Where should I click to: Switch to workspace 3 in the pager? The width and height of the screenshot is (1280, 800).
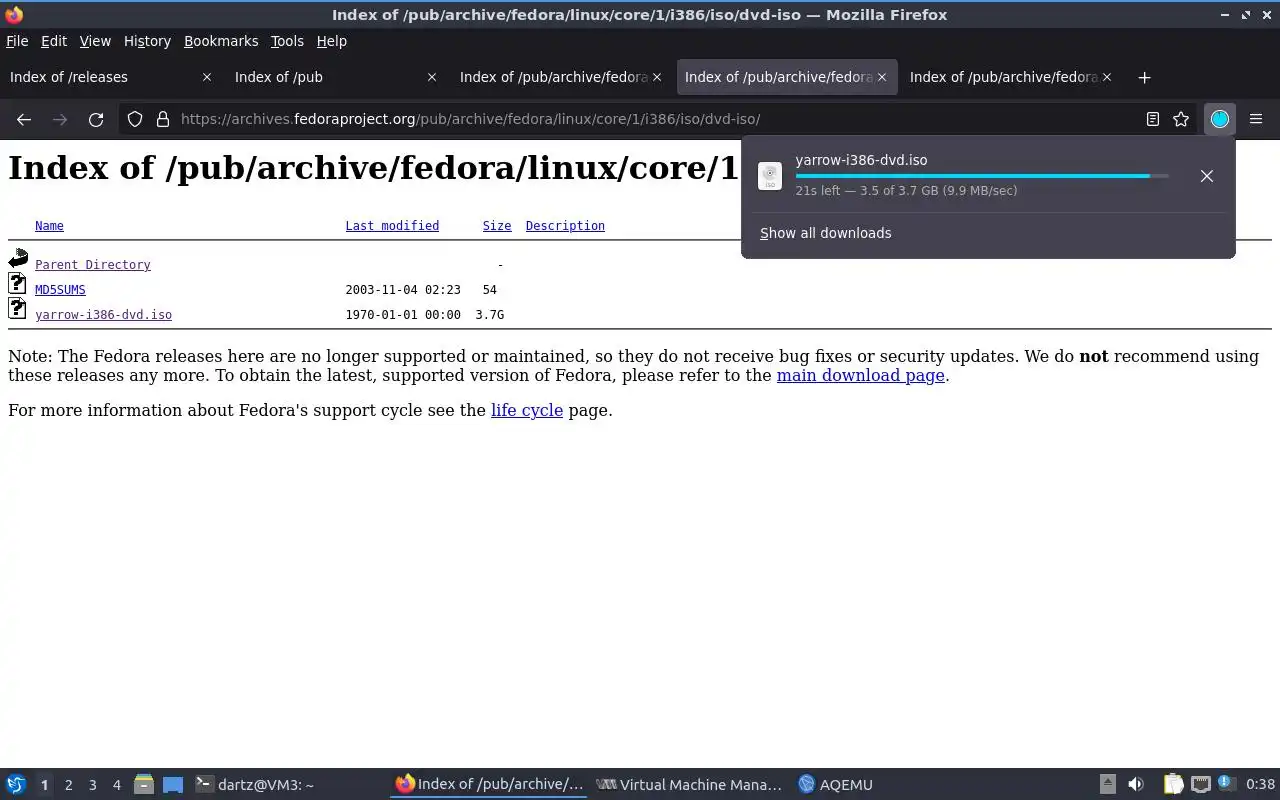(x=93, y=785)
